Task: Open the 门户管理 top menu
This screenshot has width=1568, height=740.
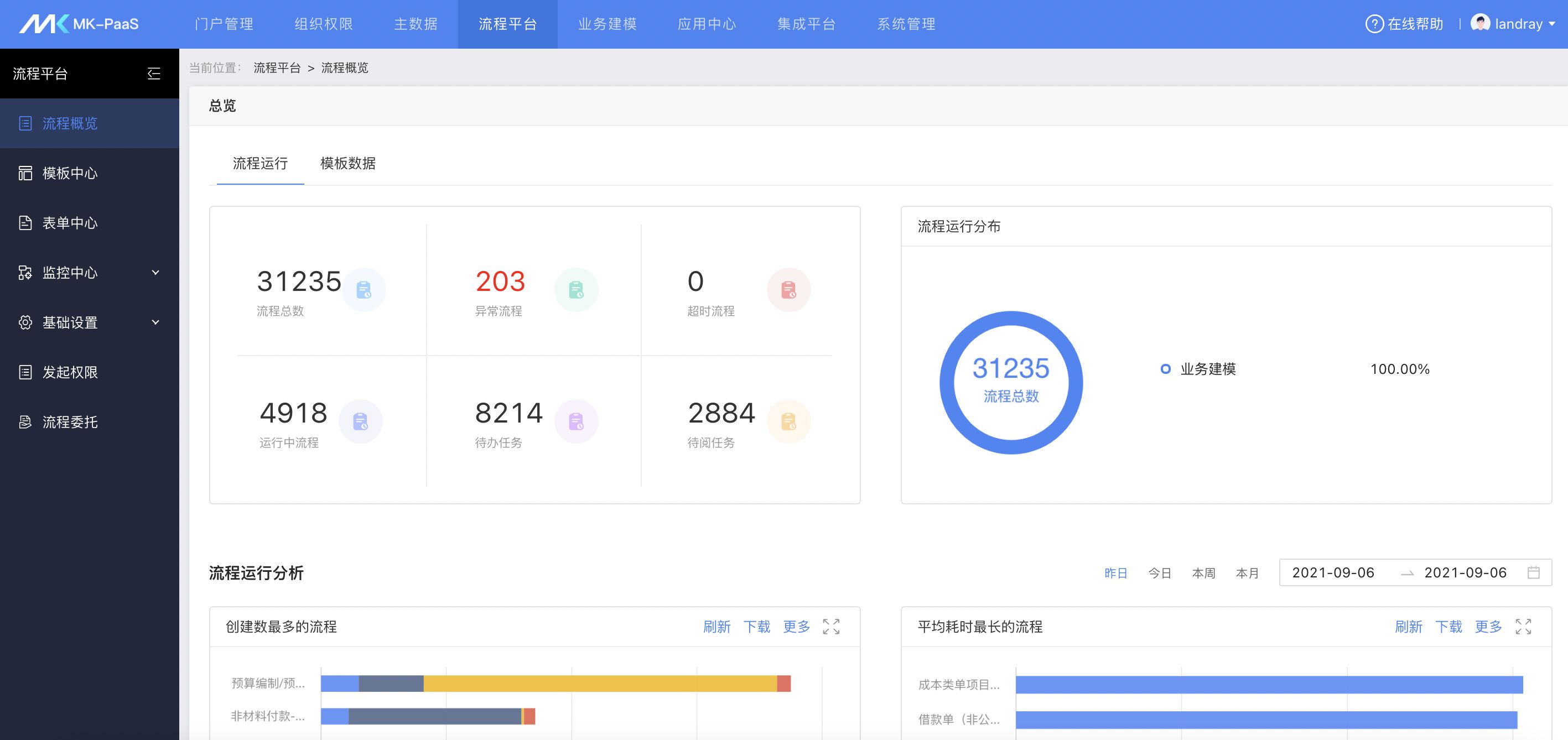Action: coord(224,24)
